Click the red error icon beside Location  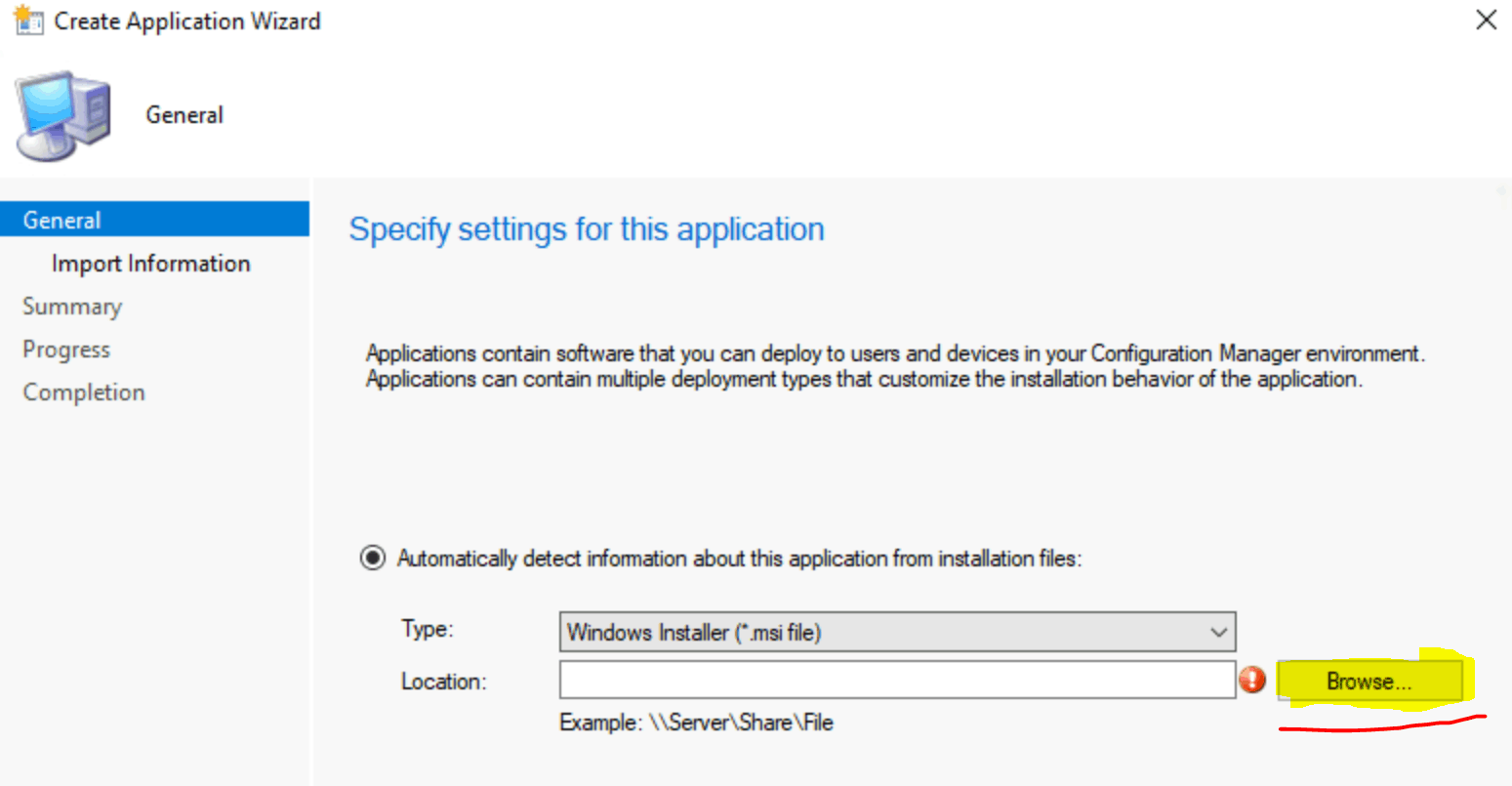point(1252,680)
